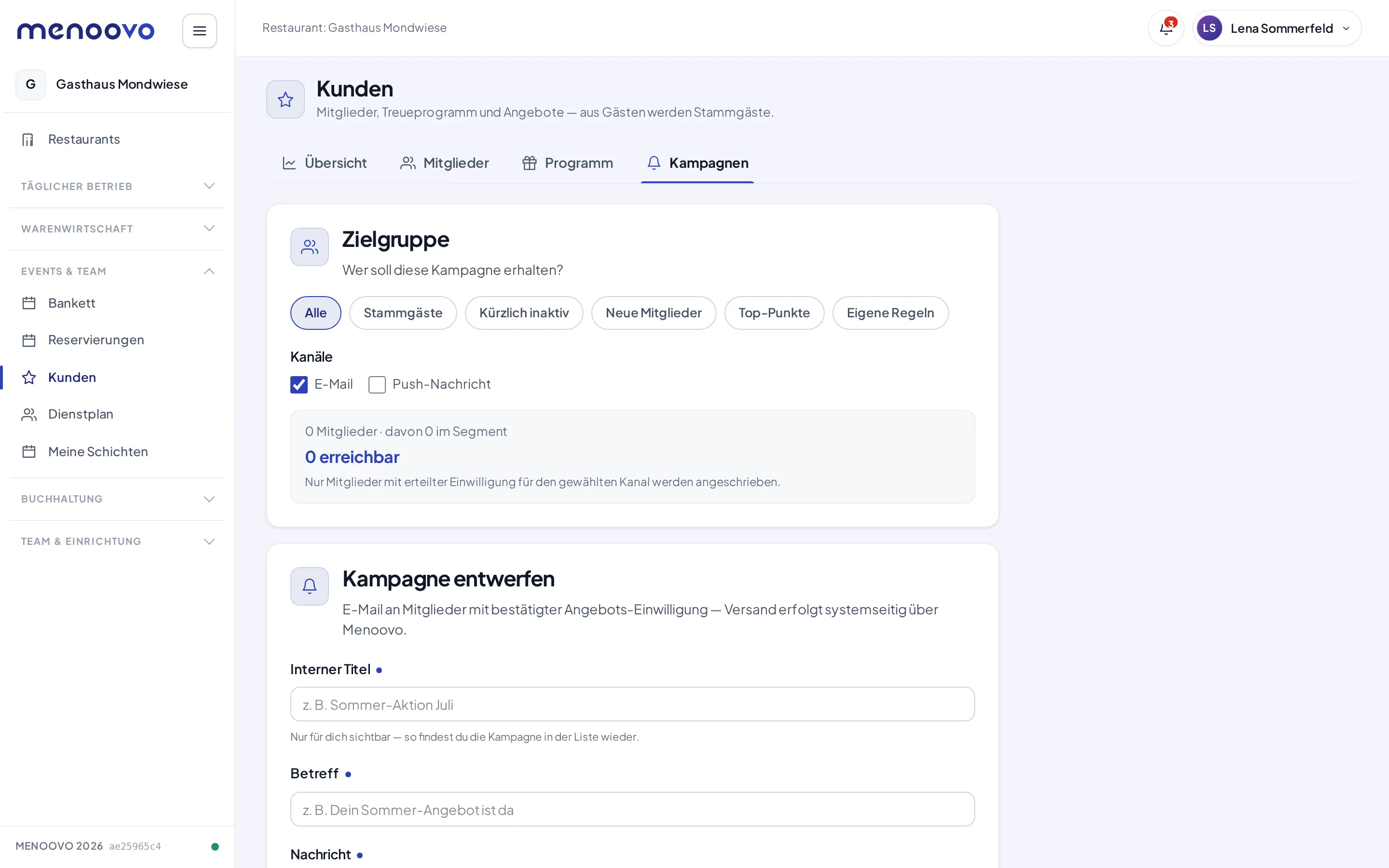Image resolution: width=1389 pixels, height=868 pixels.
Task: Select the Stammgäste audience chip
Action: (x=403, y=313)
